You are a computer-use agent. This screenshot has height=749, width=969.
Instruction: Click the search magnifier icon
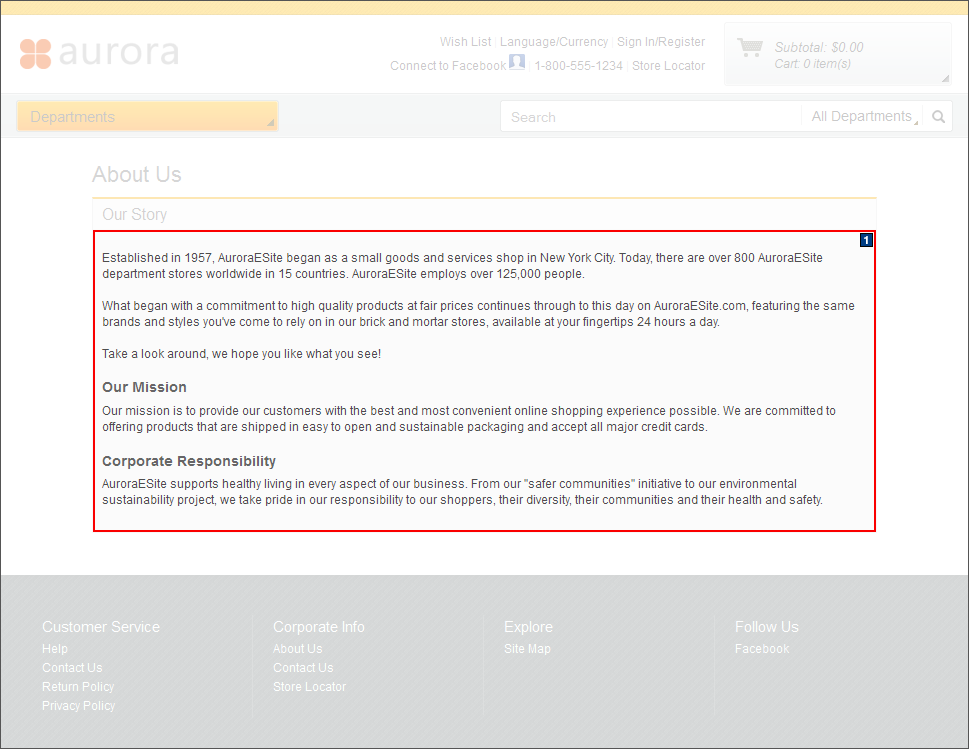[938, 117]
